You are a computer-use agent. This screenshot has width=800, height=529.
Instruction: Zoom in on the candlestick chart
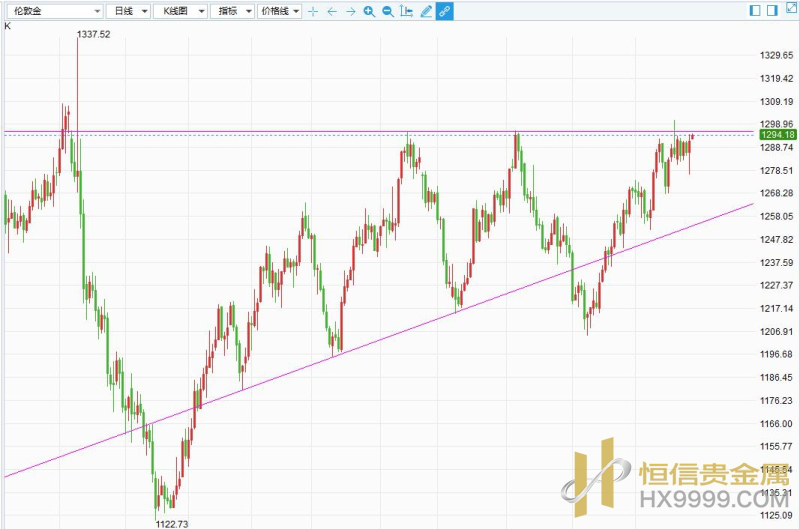369,11
